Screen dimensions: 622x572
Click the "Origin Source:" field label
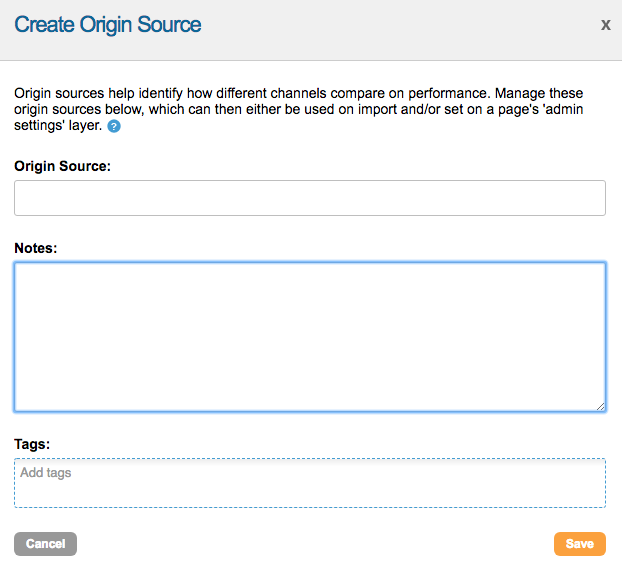point(62,166)
